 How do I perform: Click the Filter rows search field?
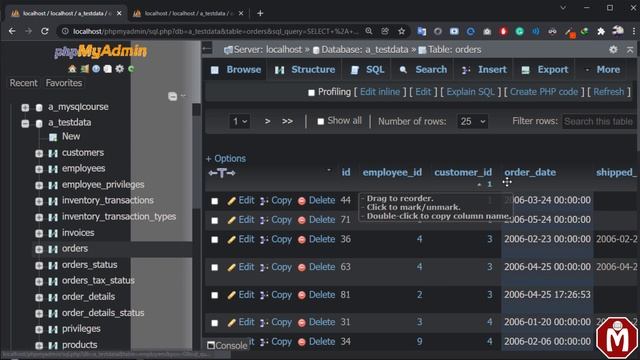point(599,121)
